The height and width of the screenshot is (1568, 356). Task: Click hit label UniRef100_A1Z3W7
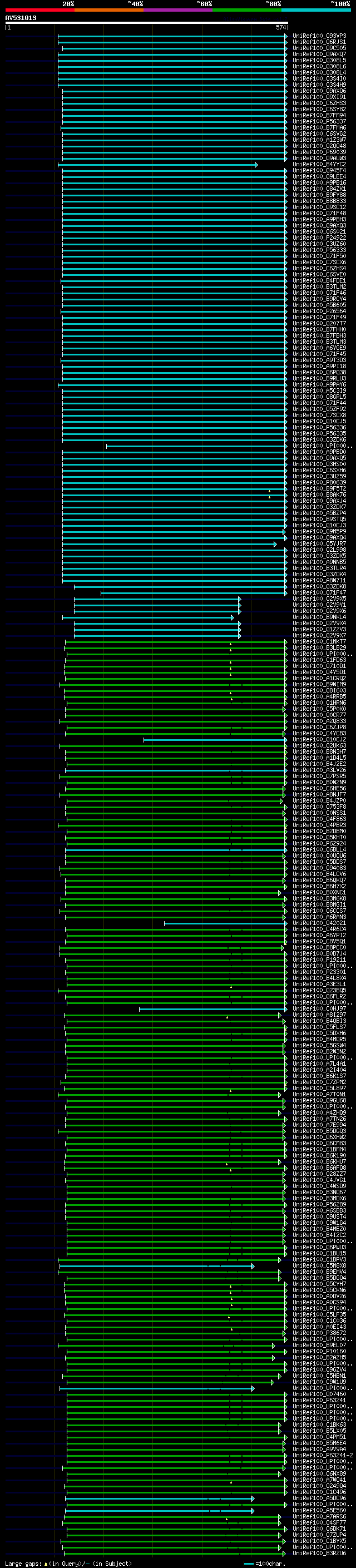(x=319, y=140)
